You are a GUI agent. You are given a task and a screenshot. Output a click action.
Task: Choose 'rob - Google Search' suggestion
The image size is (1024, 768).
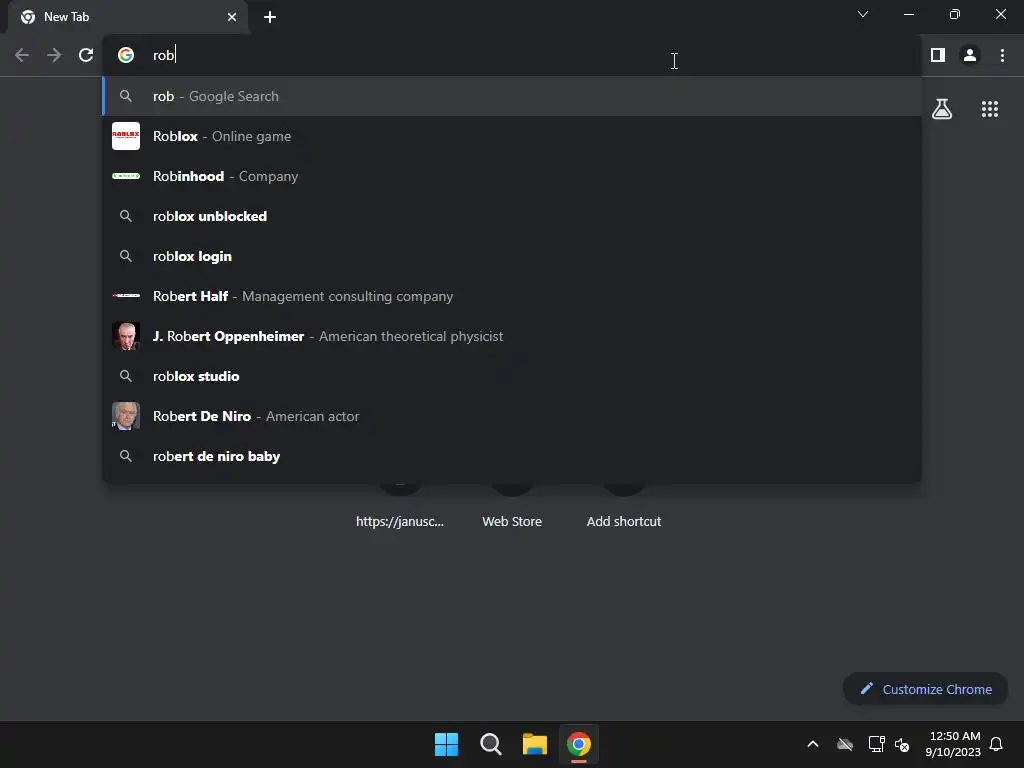pyautogui.click(x=512, y=96)
